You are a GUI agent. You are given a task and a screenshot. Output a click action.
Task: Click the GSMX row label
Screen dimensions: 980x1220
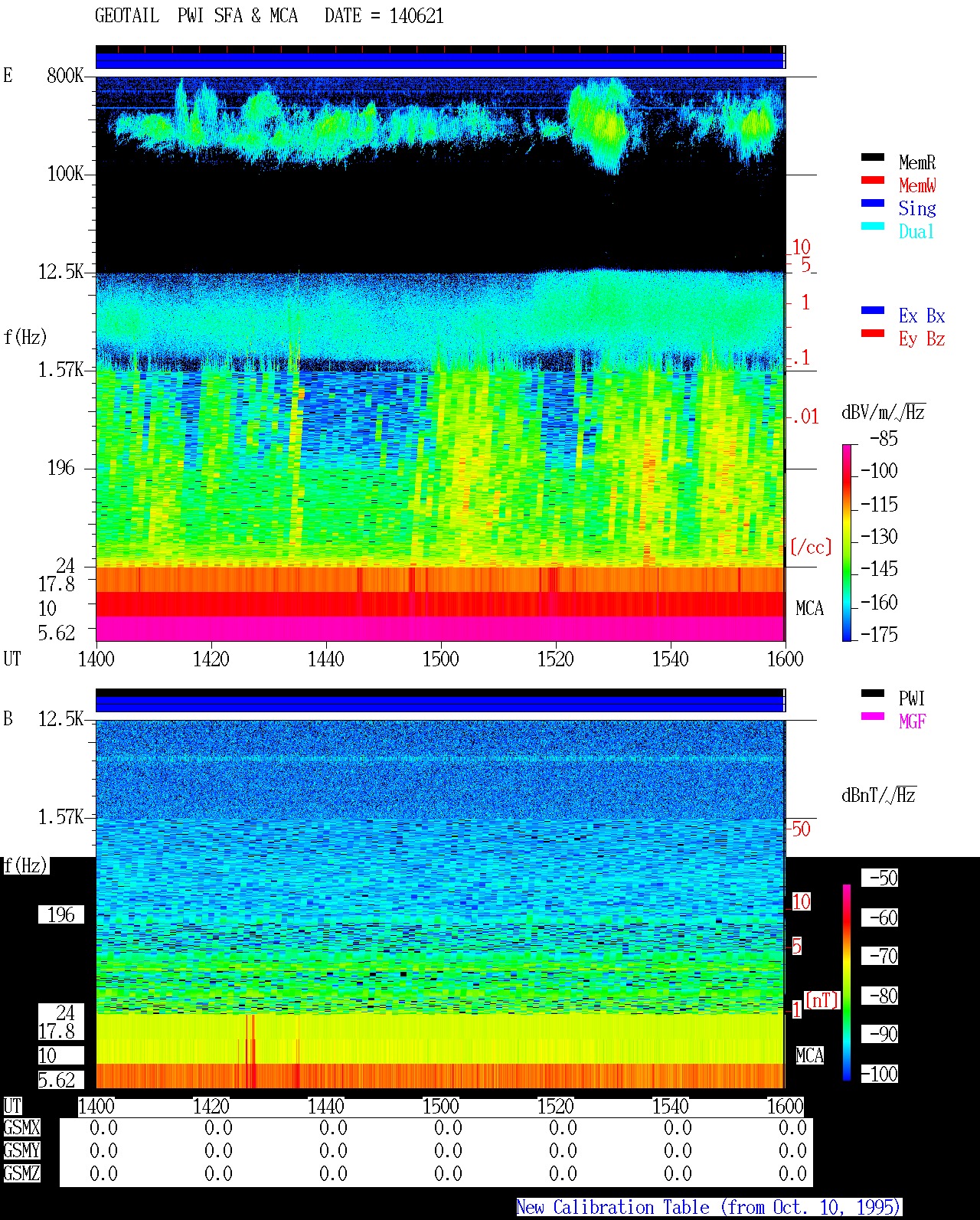tap(21, 1127)
